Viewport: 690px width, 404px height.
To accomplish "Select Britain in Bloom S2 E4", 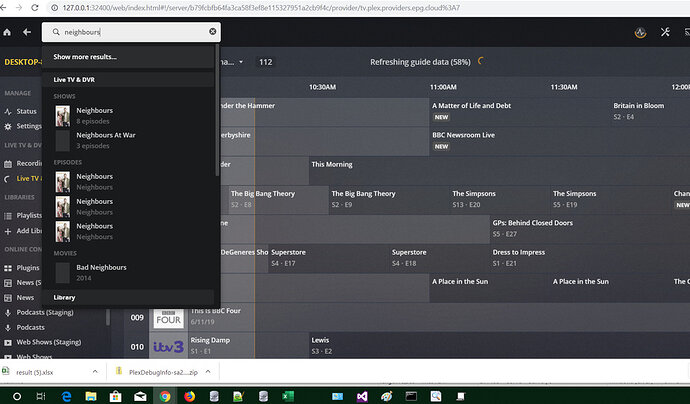I will pyautogui.click(x=650, y=112).
